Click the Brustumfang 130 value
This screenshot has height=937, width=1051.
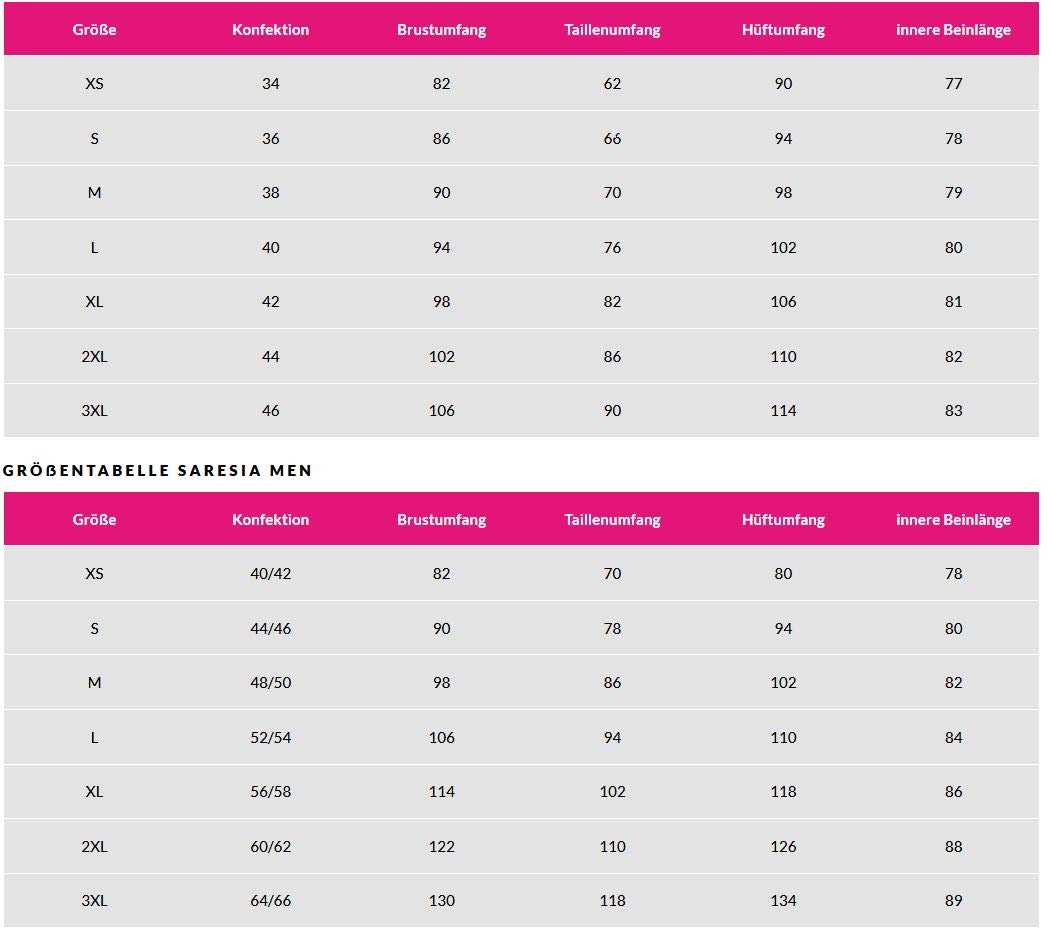tap(441, 901)
